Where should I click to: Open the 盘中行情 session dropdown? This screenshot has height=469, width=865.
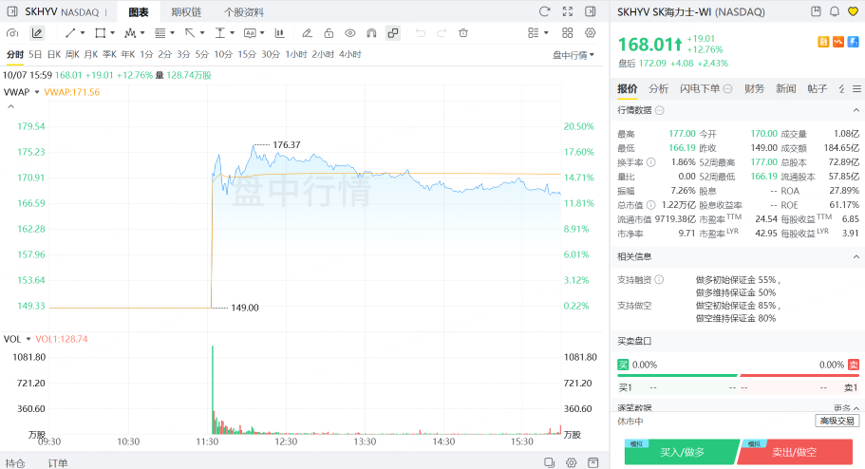(574, 55)
